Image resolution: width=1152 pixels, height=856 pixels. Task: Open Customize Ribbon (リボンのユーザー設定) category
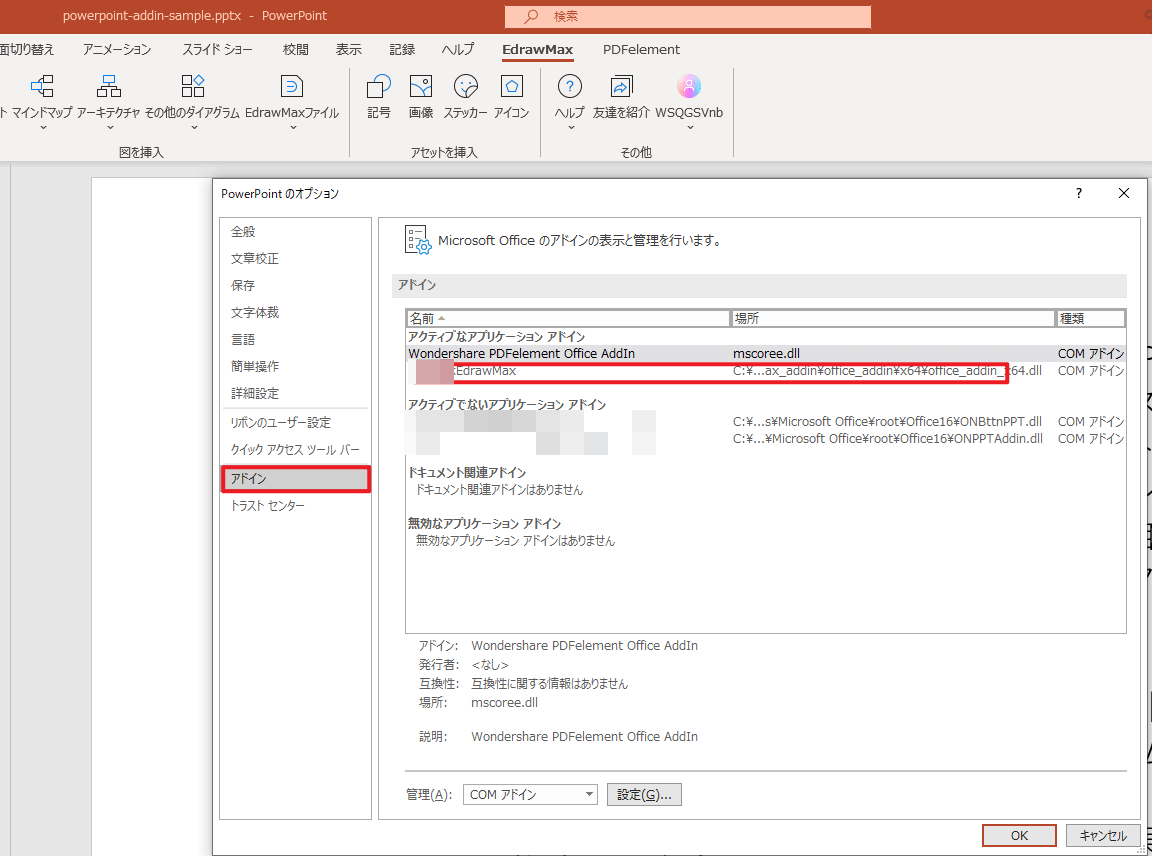[295, 422]
